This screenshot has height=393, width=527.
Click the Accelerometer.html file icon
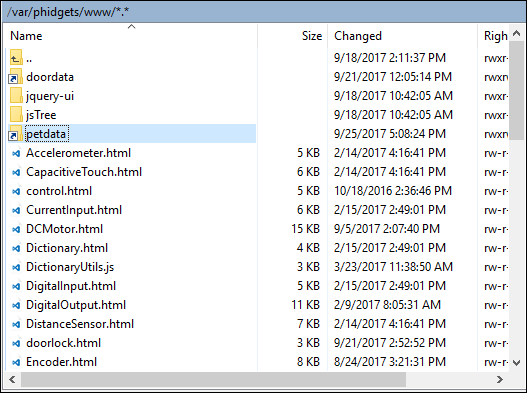16,153
